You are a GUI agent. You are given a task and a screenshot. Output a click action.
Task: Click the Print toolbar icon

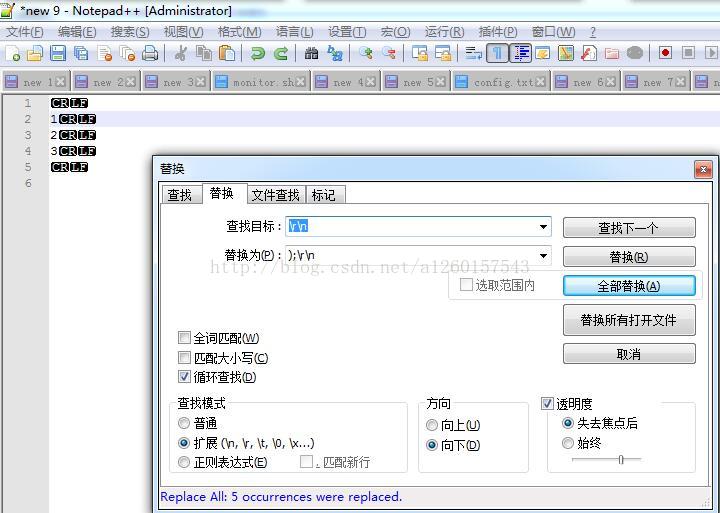[x=150, y=53]
